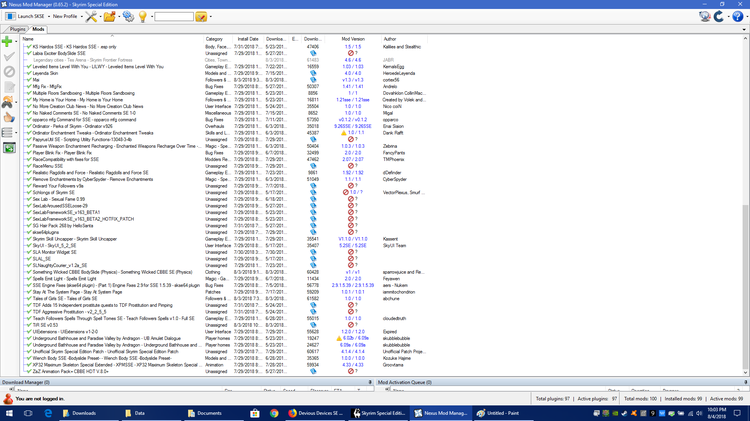The height and width of the screenshot is (421, 750).
Task: Click the Launch SKSE text button
Action: [x=31, y=16]
